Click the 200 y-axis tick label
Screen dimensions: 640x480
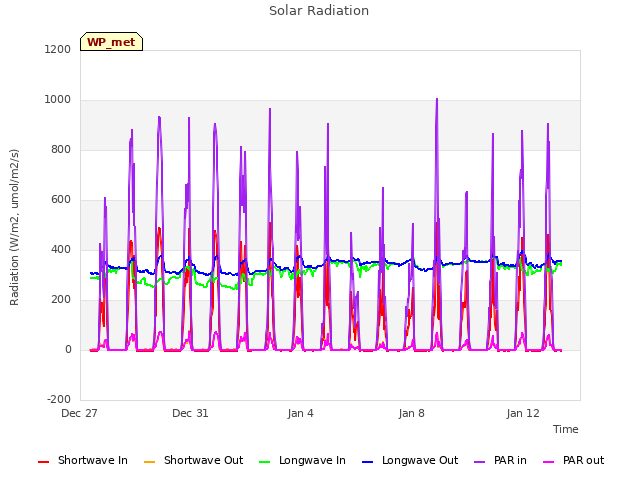point(61,300)
